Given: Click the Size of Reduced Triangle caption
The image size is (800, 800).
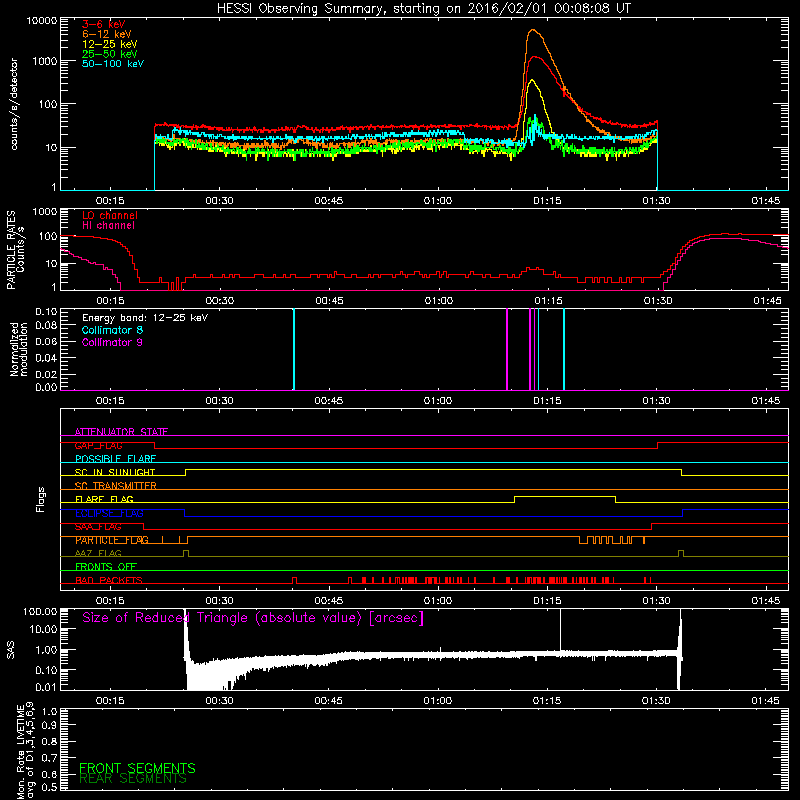Looking at the screenshot, I should pyautogui.click(x=253, y=618).
